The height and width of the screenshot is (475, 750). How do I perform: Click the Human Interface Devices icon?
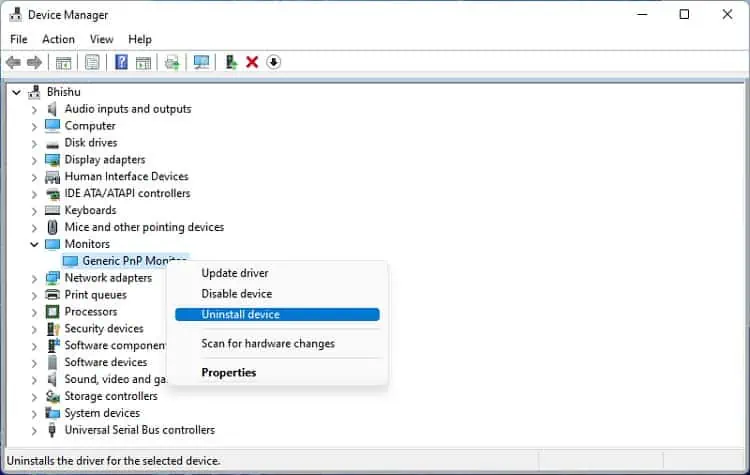pyautogui.click(x=52, y=177)
